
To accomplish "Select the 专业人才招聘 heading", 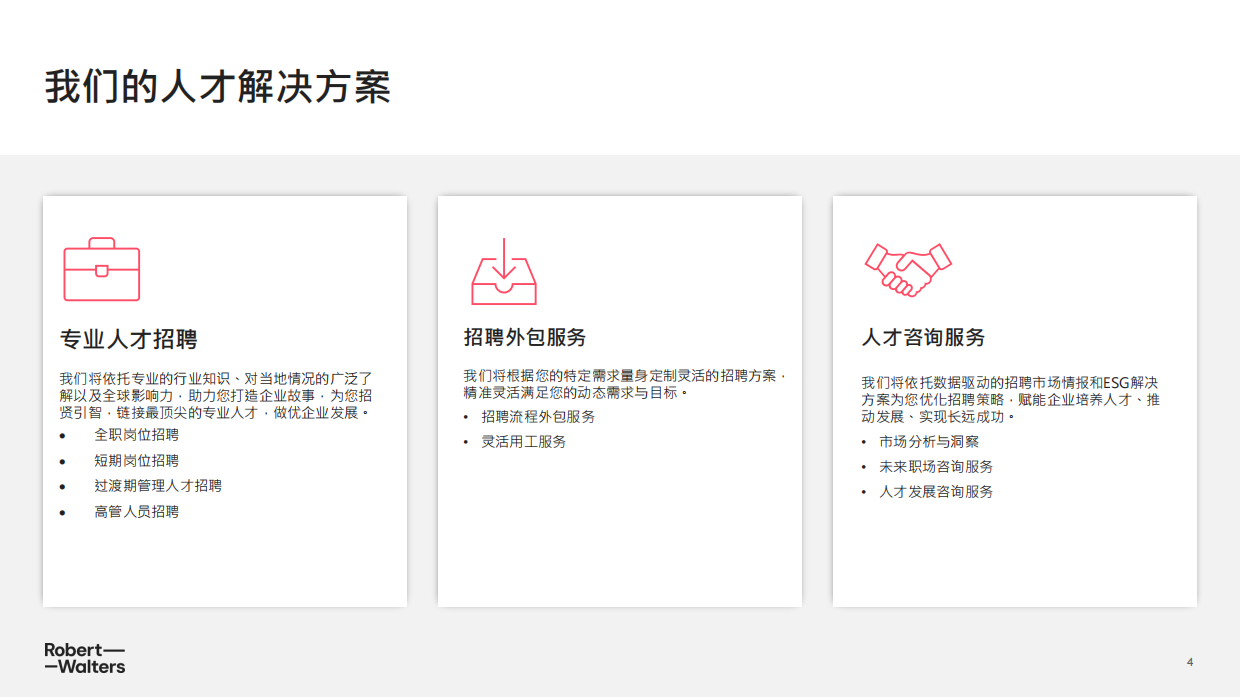I will point(129,339).
